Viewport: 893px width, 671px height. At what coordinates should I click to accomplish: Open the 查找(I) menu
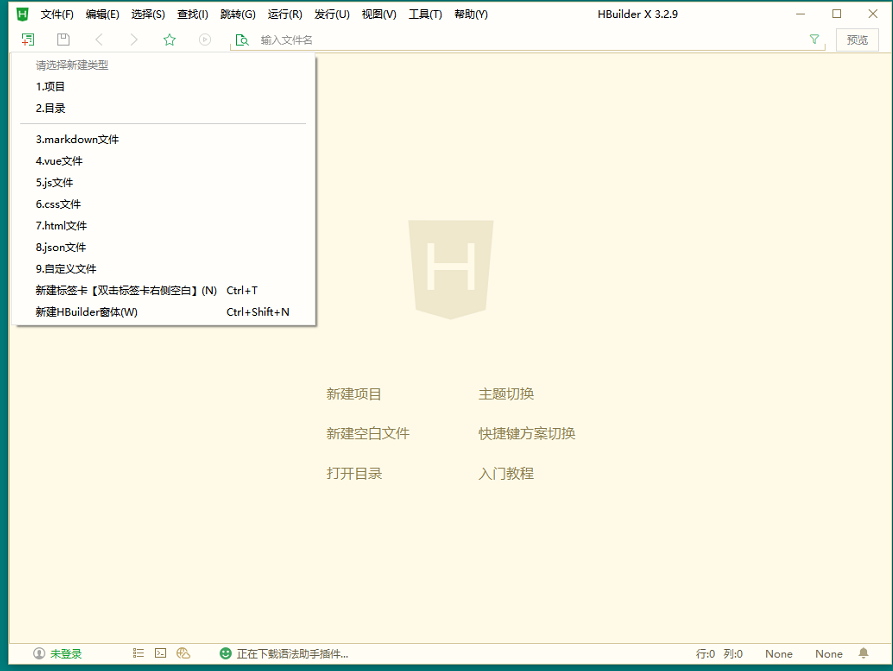point(192,14)
